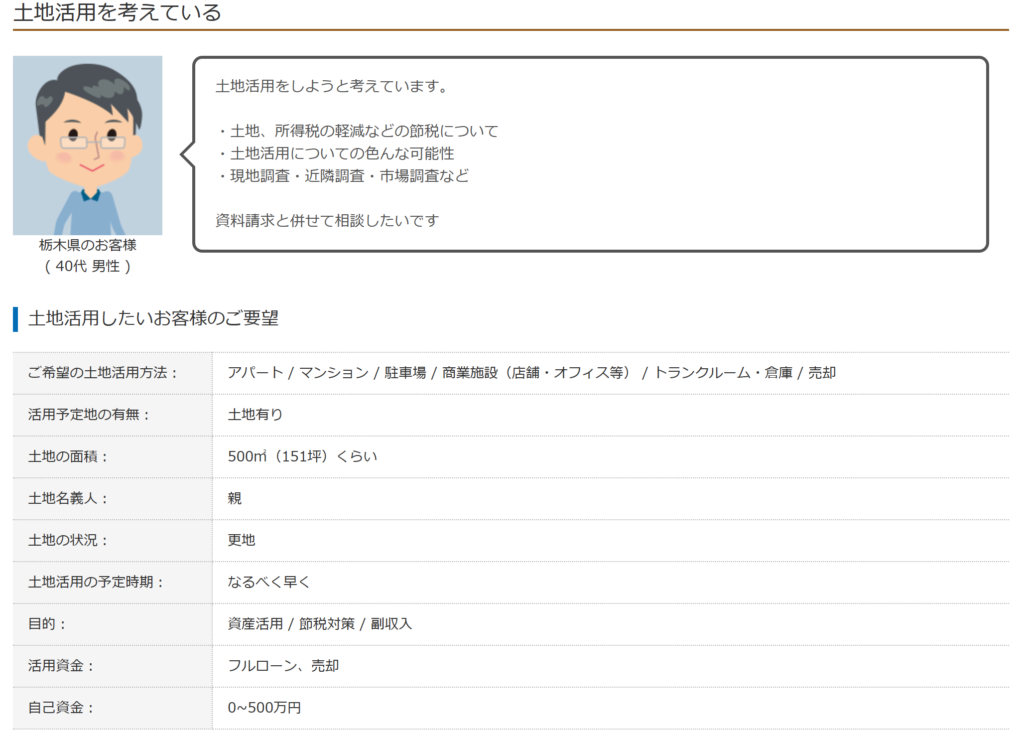Click label '土地の状況：'
1024x742 pixels.
click(x=68, y=540)
